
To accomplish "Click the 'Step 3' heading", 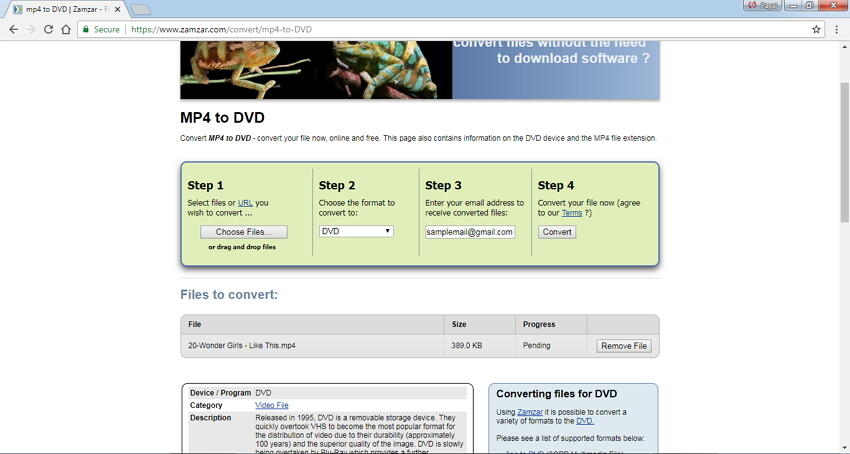I will point(443,186).
